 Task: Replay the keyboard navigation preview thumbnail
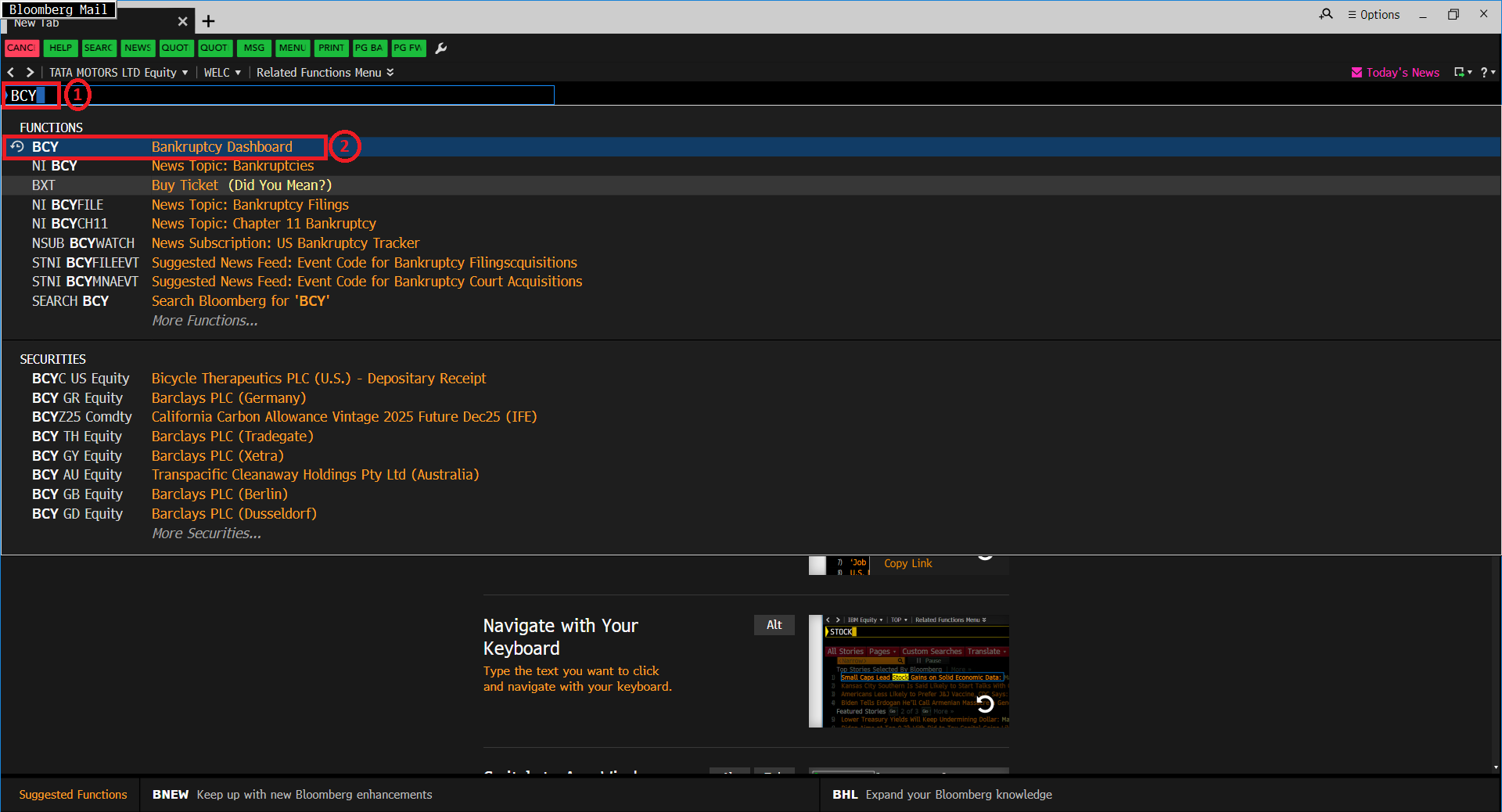[x=985, y=703]
